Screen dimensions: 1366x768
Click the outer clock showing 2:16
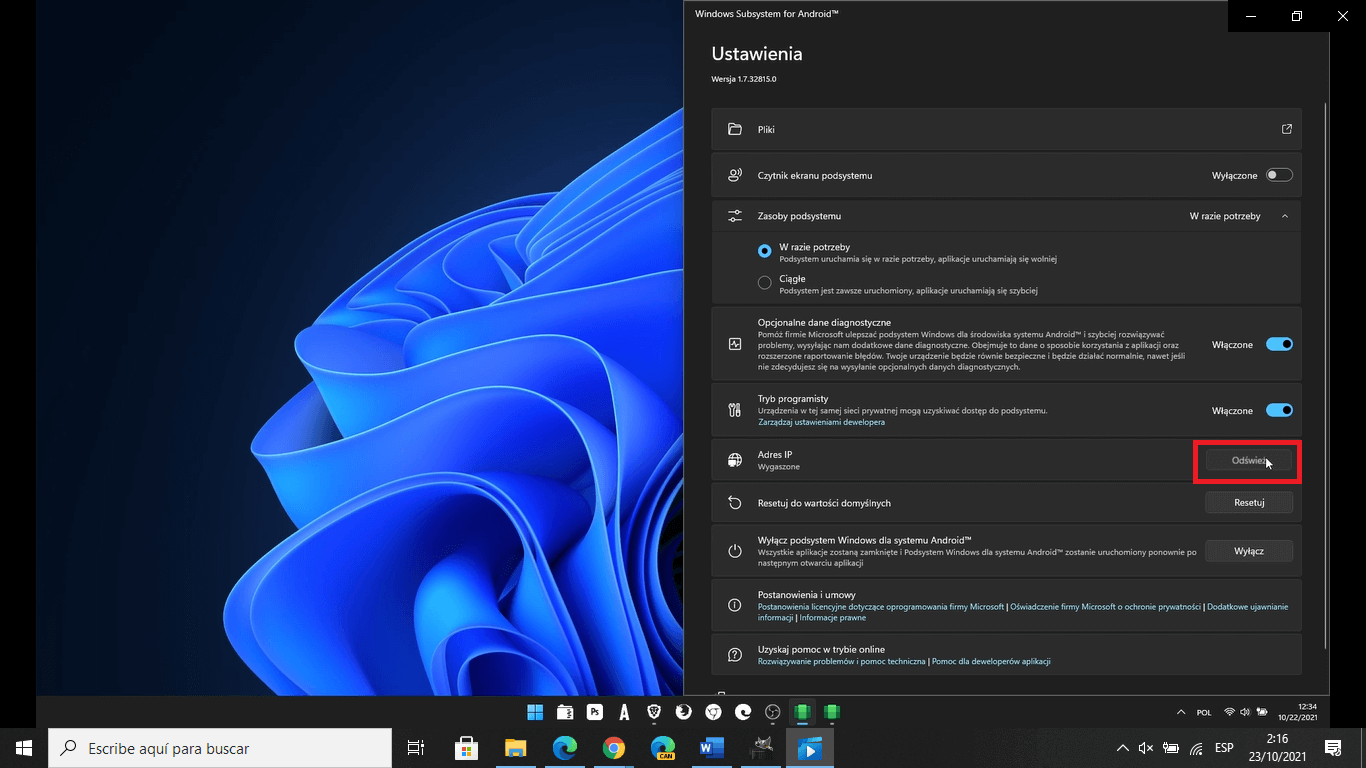(1277, 748)
